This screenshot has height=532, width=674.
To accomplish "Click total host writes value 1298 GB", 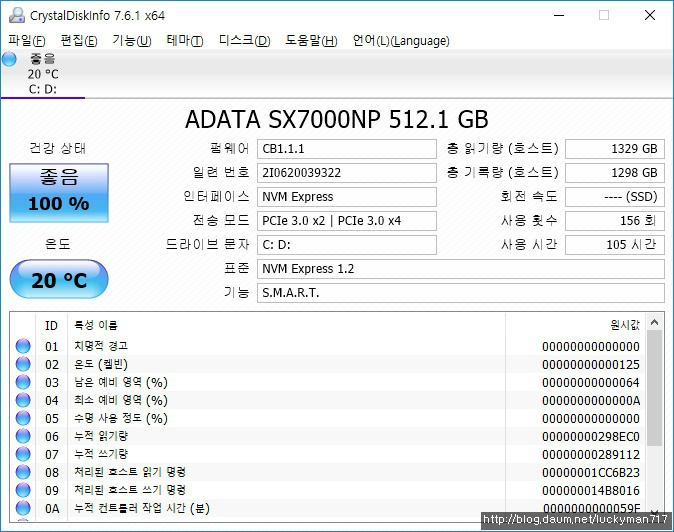I will (x=615, y=173).
